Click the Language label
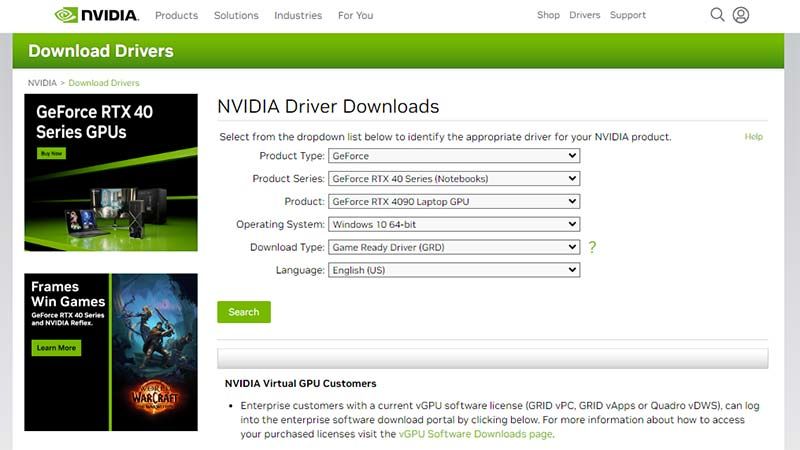800x450 pixels. [300, 270]
